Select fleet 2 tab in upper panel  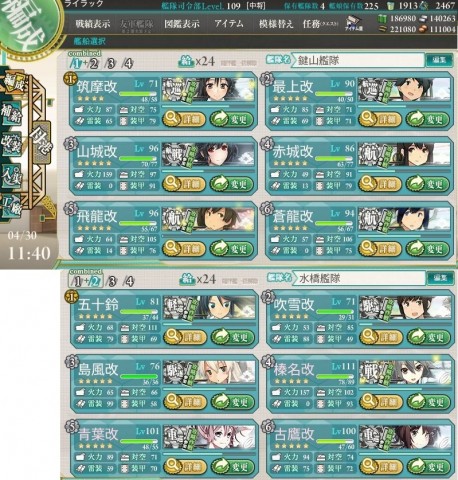94,63
